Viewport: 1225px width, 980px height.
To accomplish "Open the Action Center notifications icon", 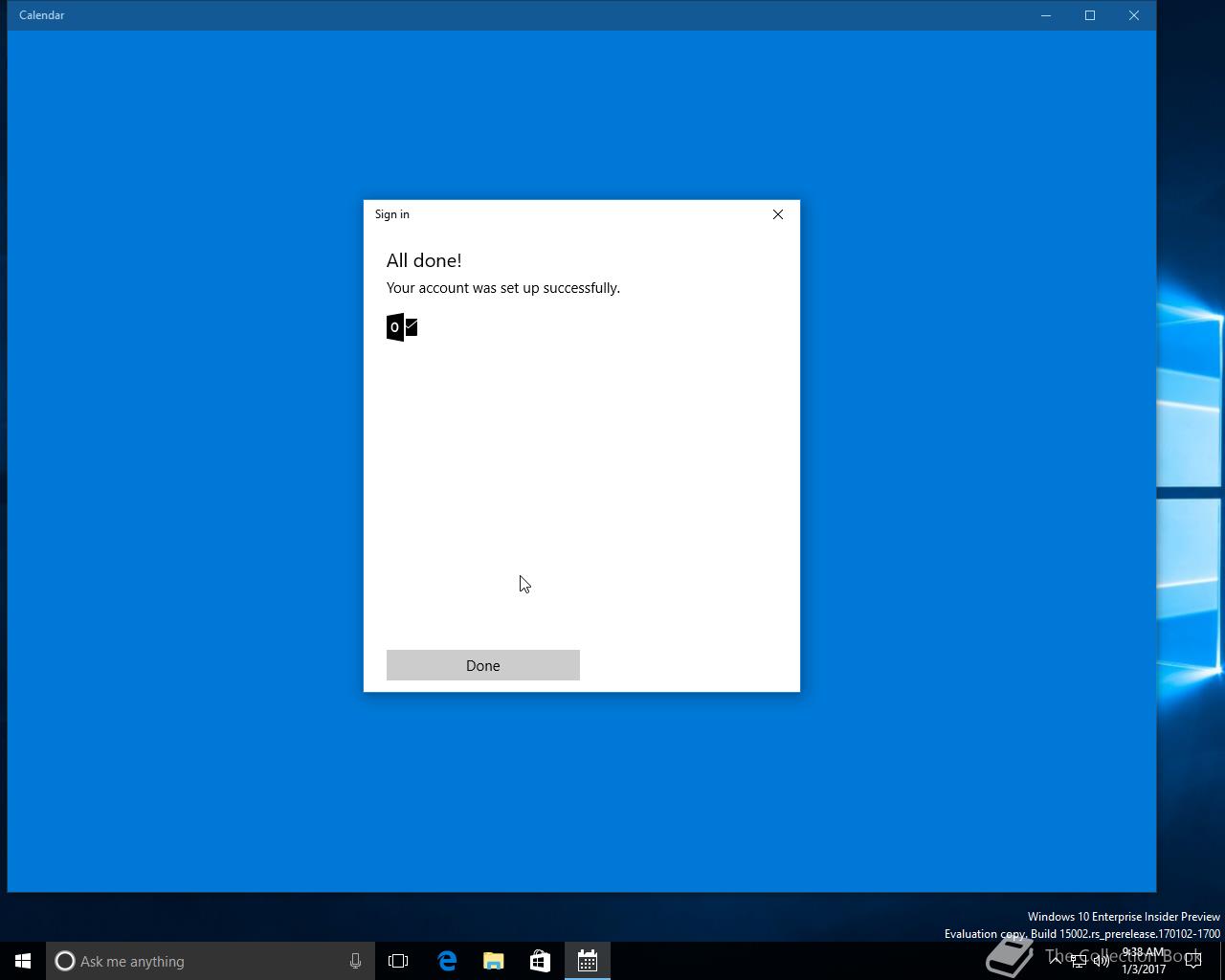I will 1192,961.
